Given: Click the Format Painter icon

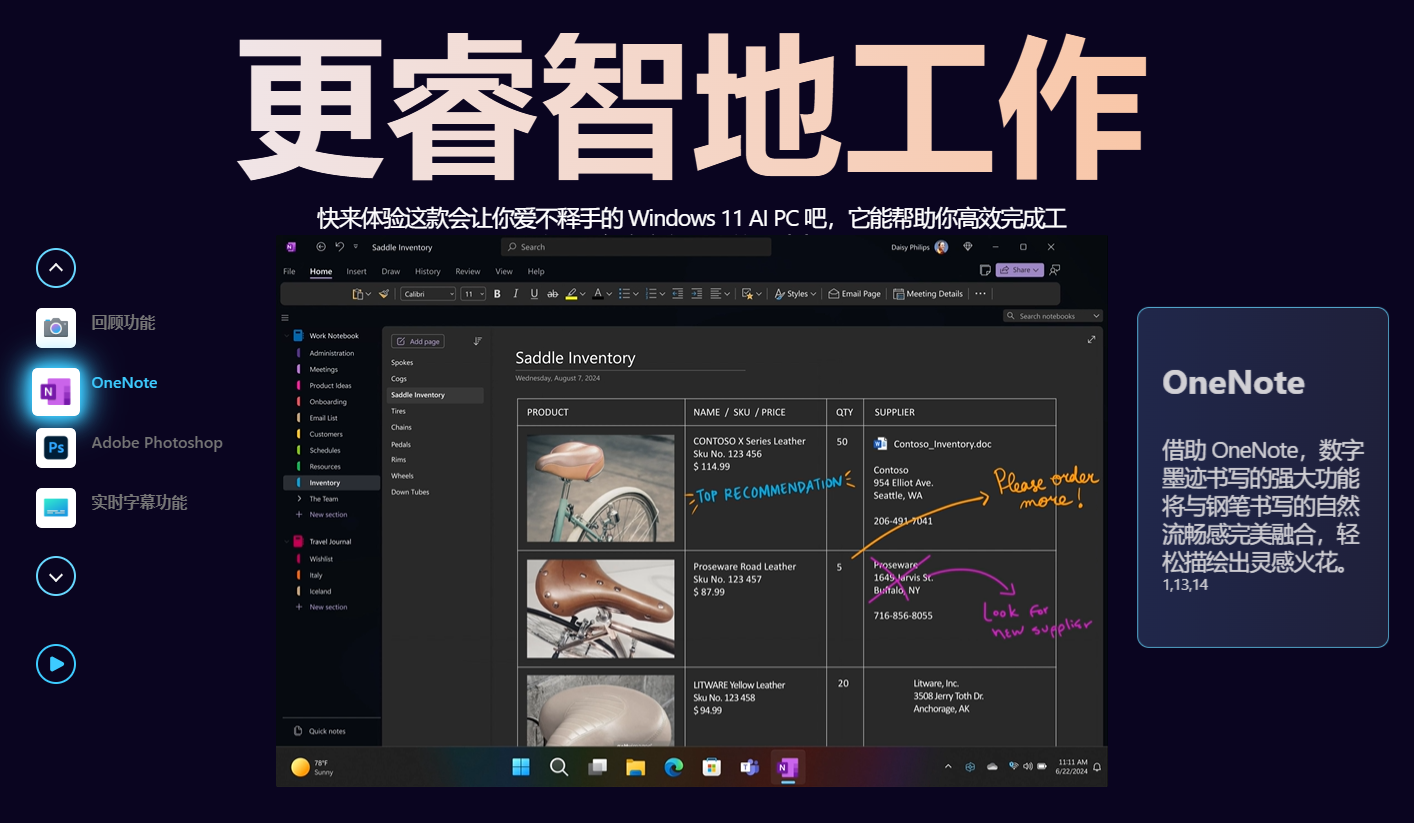Looking at the screenshot, I should point(383,294).
